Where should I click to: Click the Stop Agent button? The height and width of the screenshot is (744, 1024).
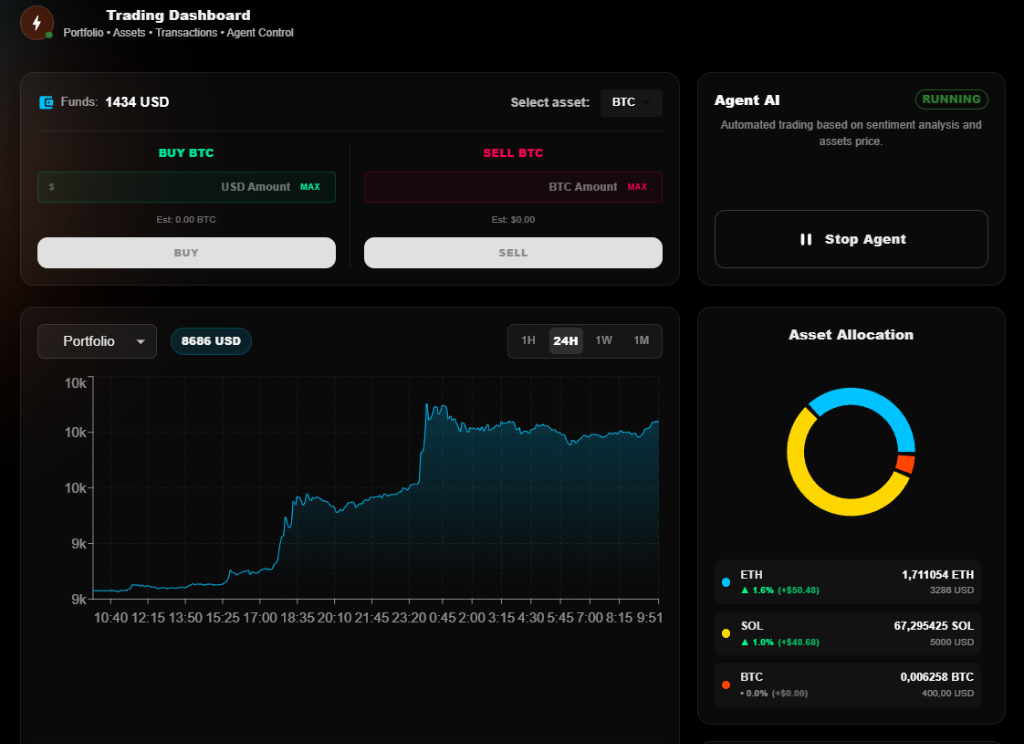(x=851, y=239)
